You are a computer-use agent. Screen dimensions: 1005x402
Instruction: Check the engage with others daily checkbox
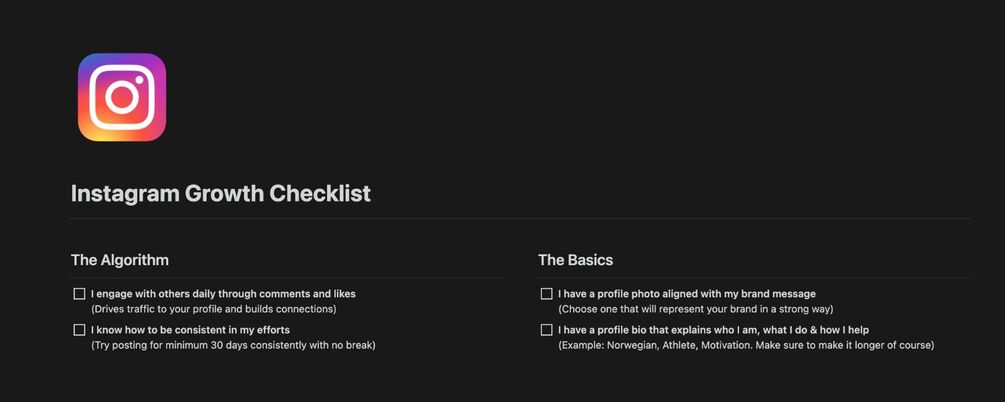pyautogui.click(x=79, y=294)
